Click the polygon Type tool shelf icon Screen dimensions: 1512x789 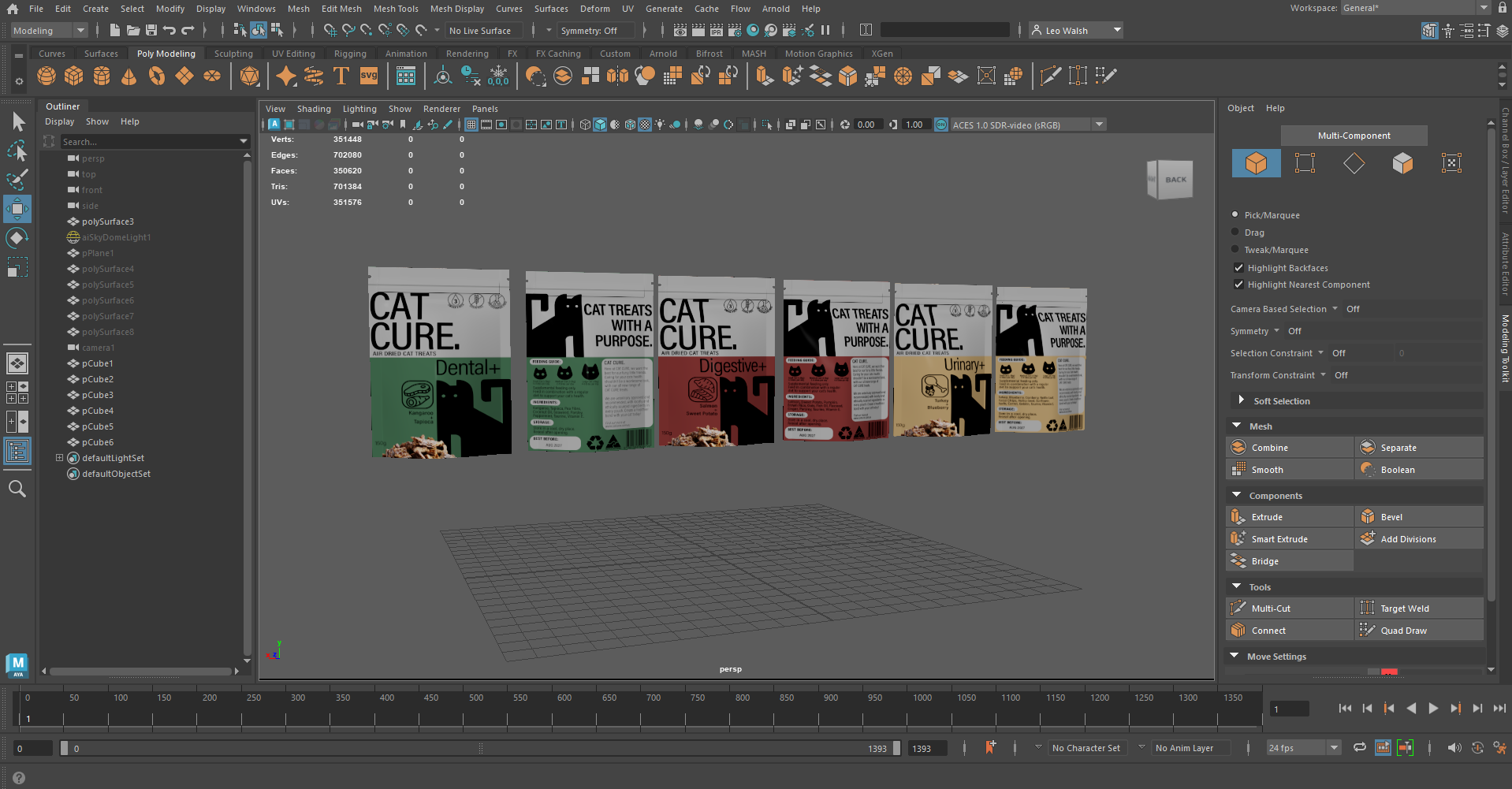point(341,76)
